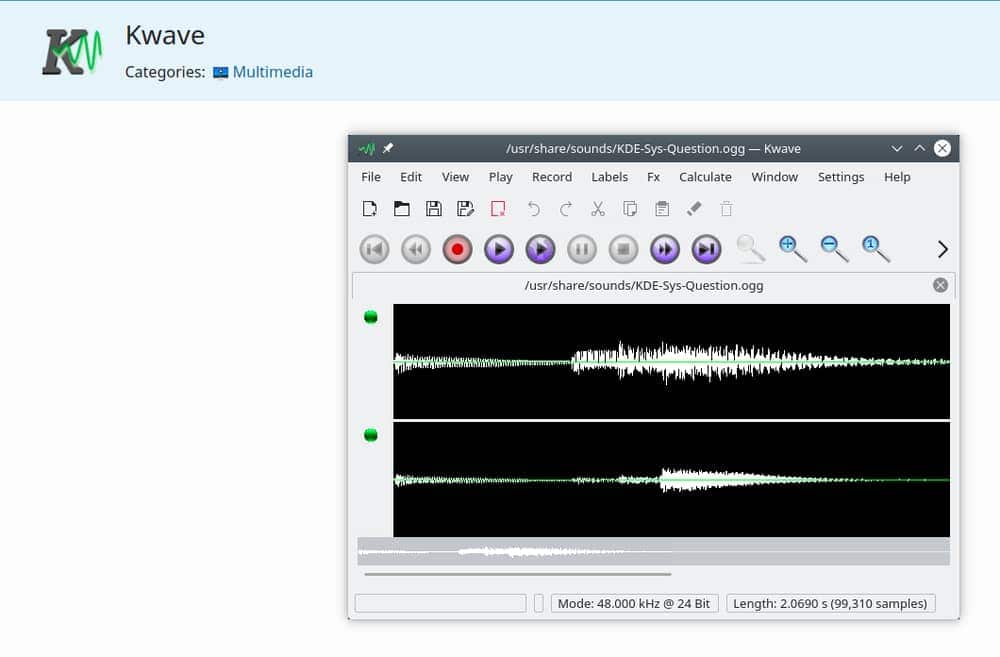The image size is (1000, 657).
Task: Click the eraser icon in toolbar
Action: 694,209
